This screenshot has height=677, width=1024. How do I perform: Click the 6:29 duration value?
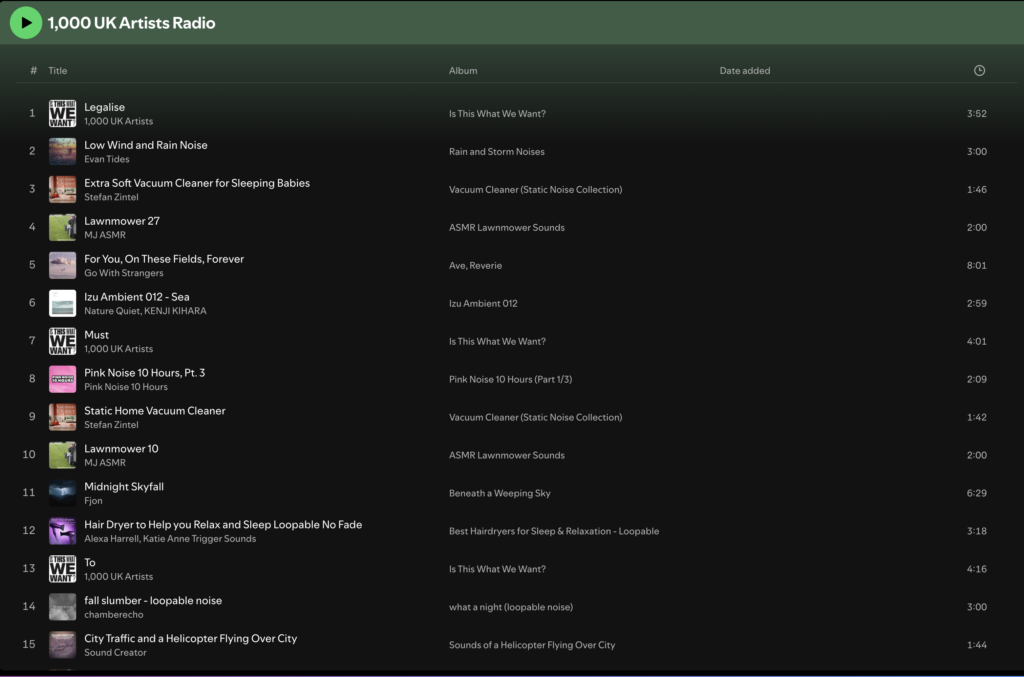(976, 493)
